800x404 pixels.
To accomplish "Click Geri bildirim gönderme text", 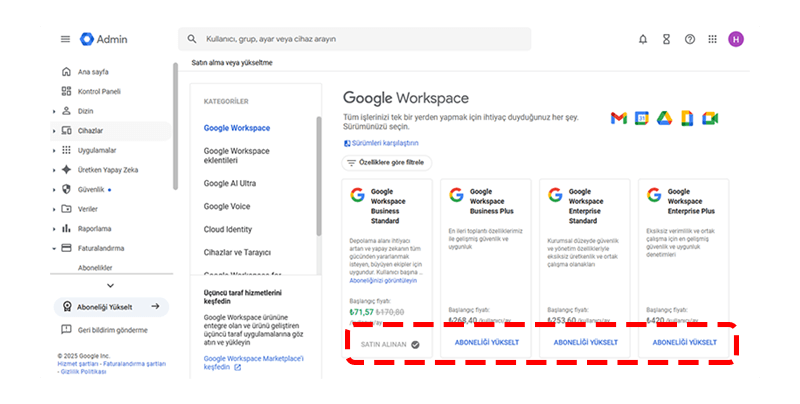I will click(x=112, y=330).
